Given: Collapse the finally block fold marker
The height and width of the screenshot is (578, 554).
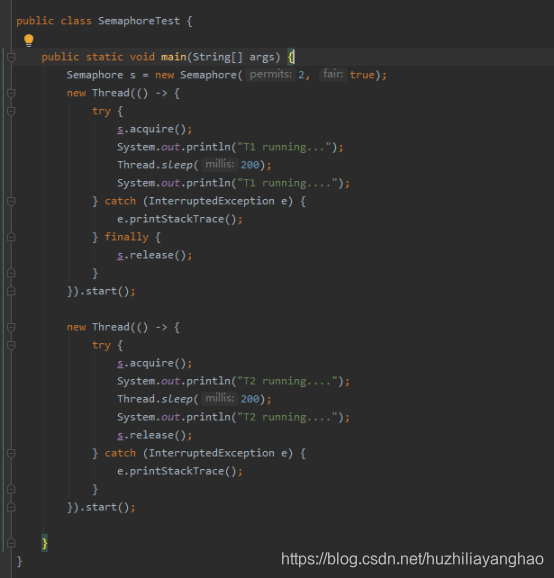Looking at the screenshot, I should (11, 237).
